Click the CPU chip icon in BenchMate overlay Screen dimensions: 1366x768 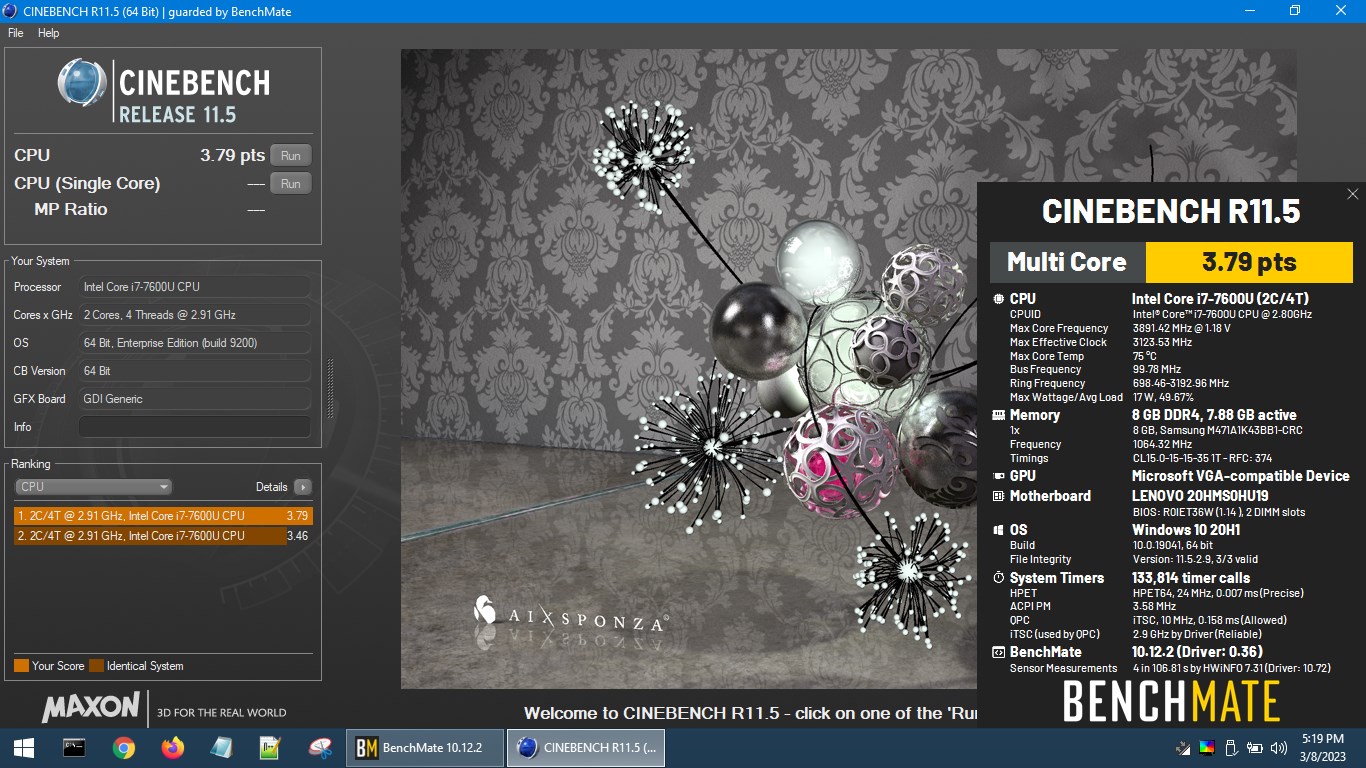998,299
